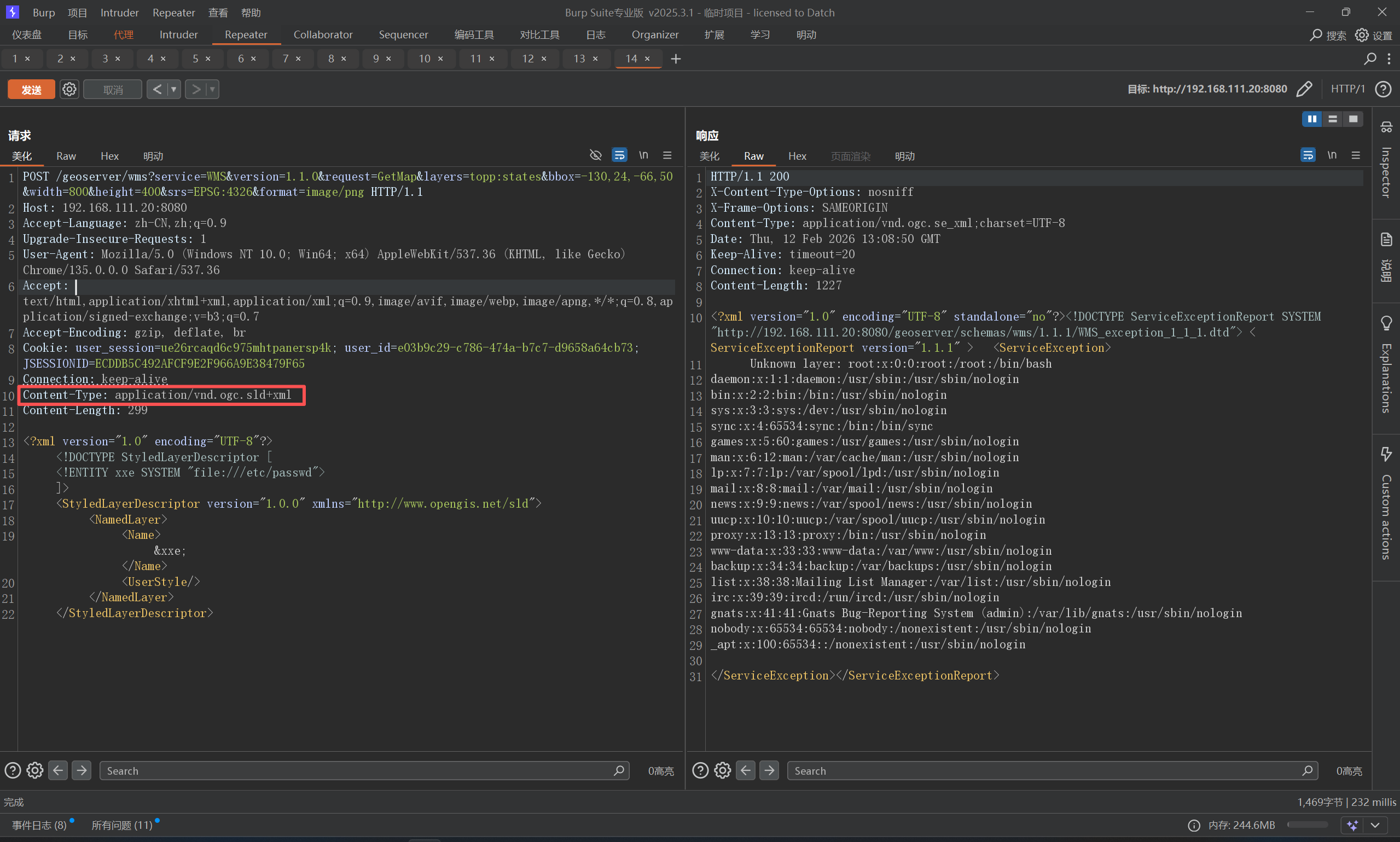Toggle show newline characters in response
This screenshot has width=1400, height=842.
point(1332,155)
